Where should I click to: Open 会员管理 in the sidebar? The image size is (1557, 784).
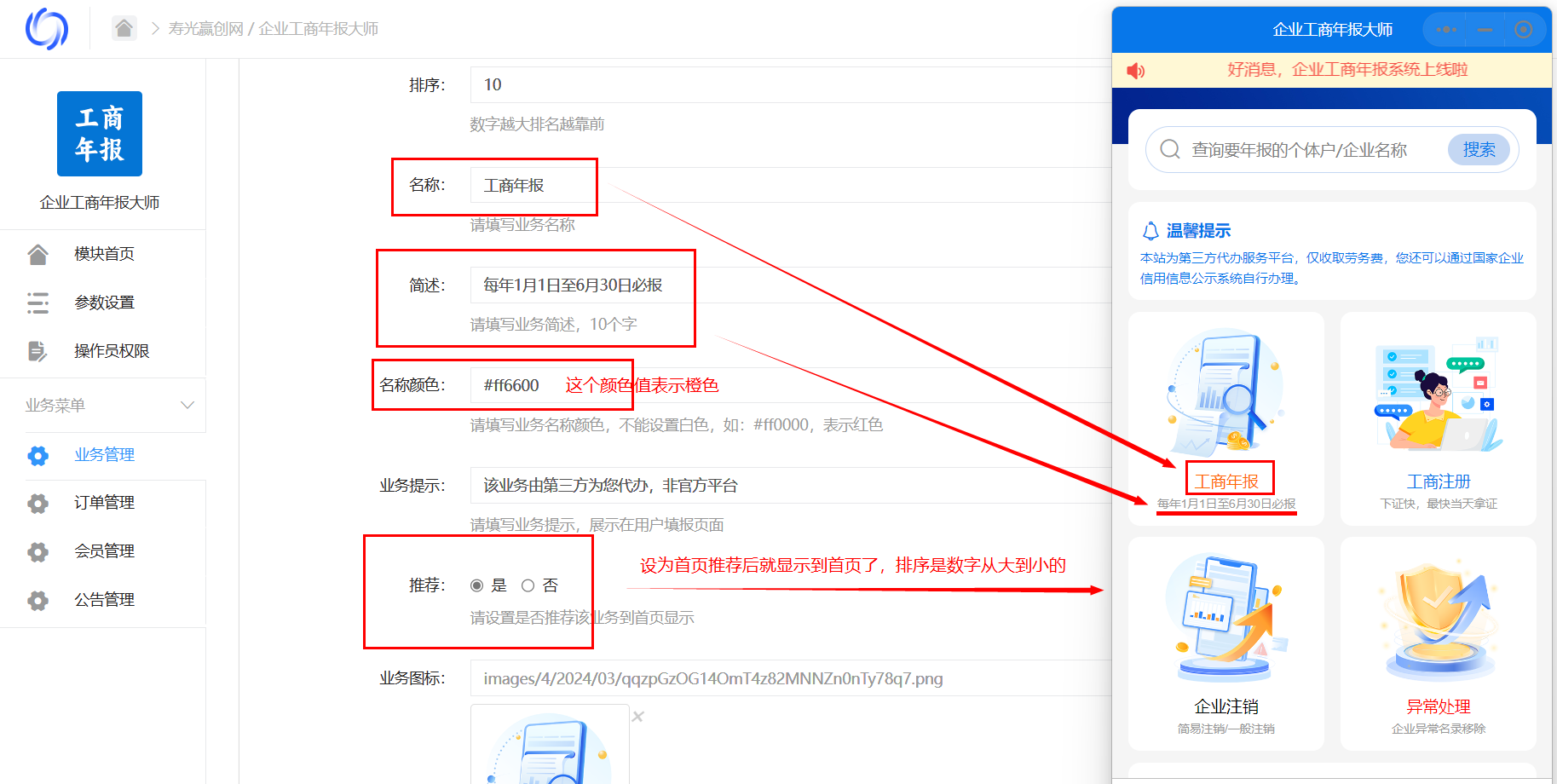(x=103, y=551)
